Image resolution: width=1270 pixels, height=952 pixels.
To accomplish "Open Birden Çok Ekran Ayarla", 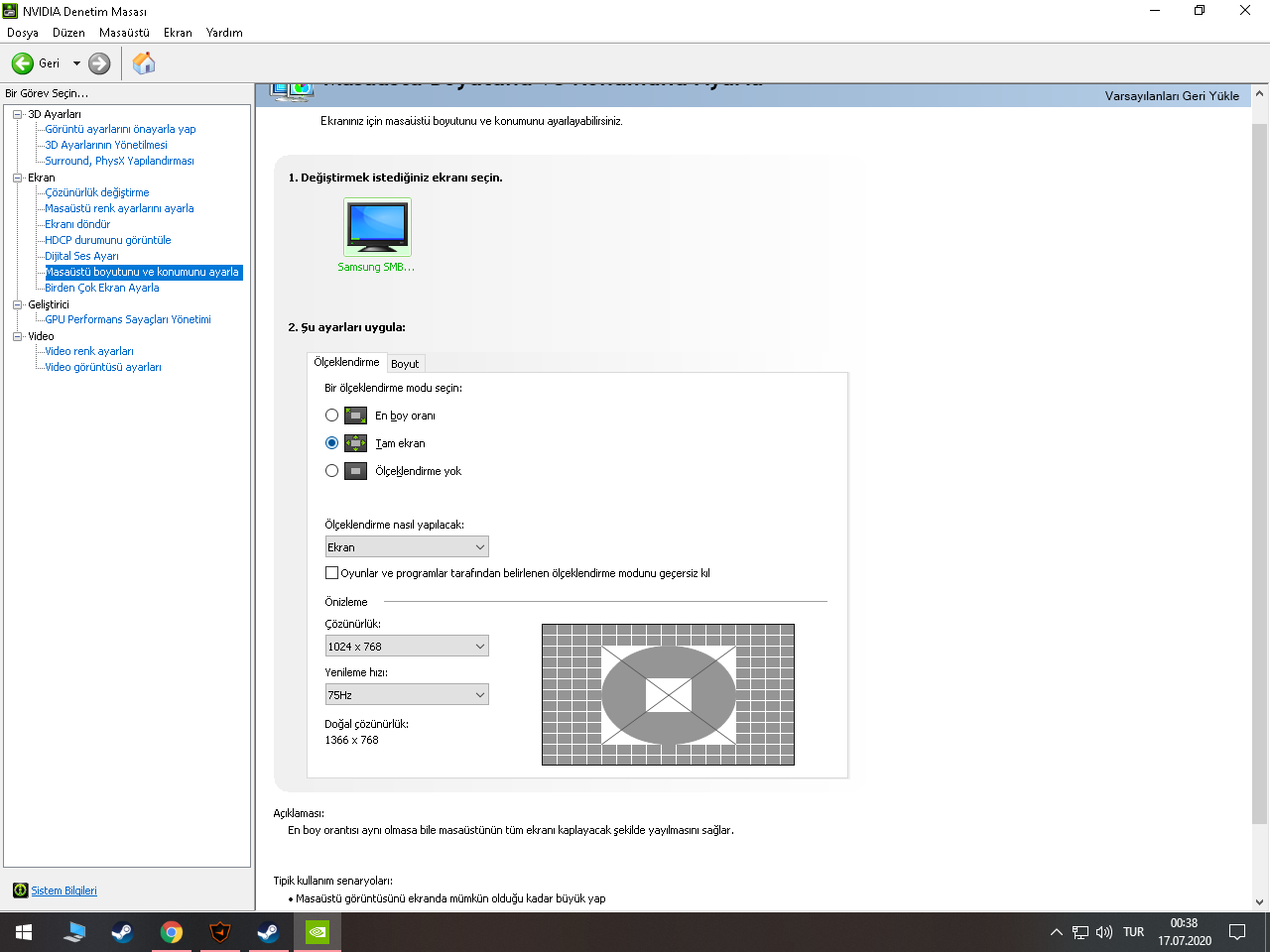I will (x=102, y=288).
